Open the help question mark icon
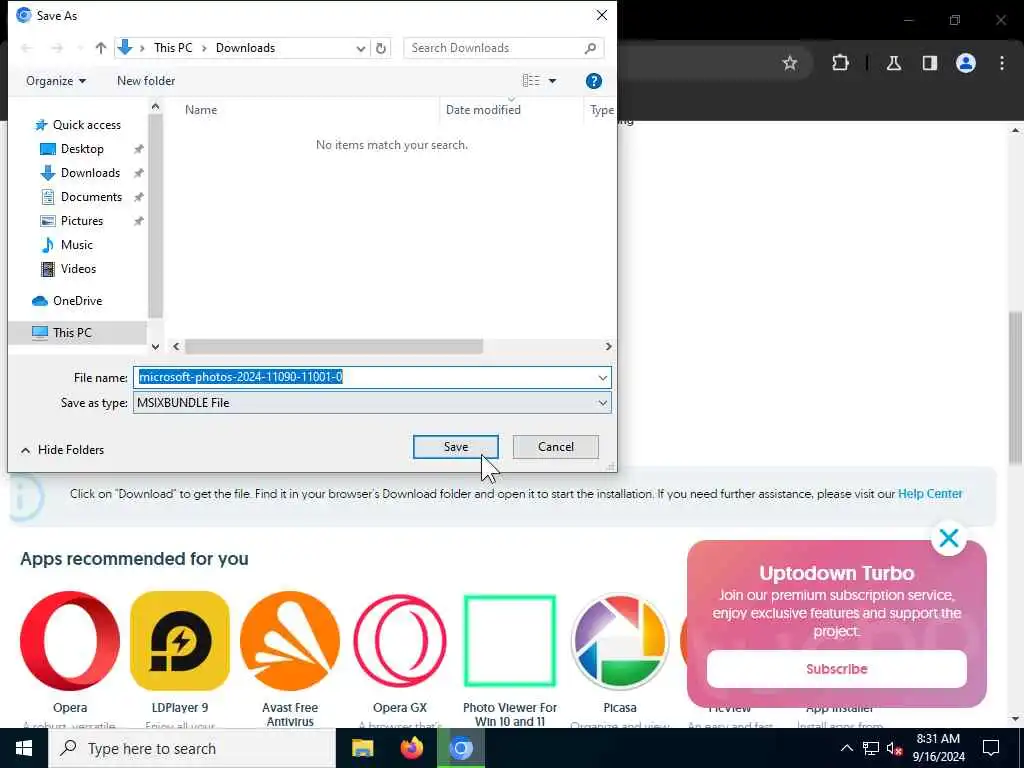Screen dimensions: 1024x768 coord(594,81)
